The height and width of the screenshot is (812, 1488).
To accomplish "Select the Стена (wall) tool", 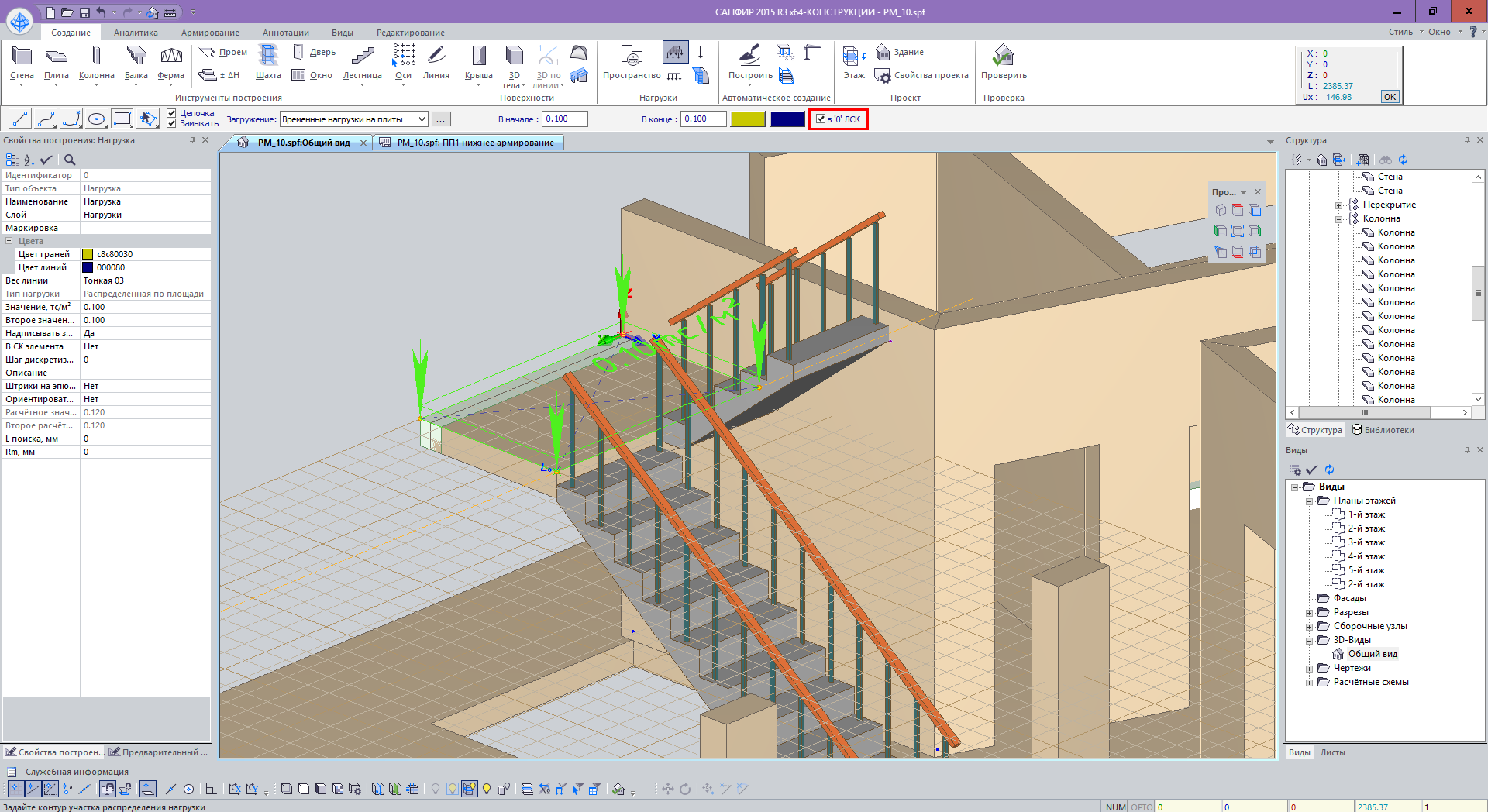I will point(22,62).
